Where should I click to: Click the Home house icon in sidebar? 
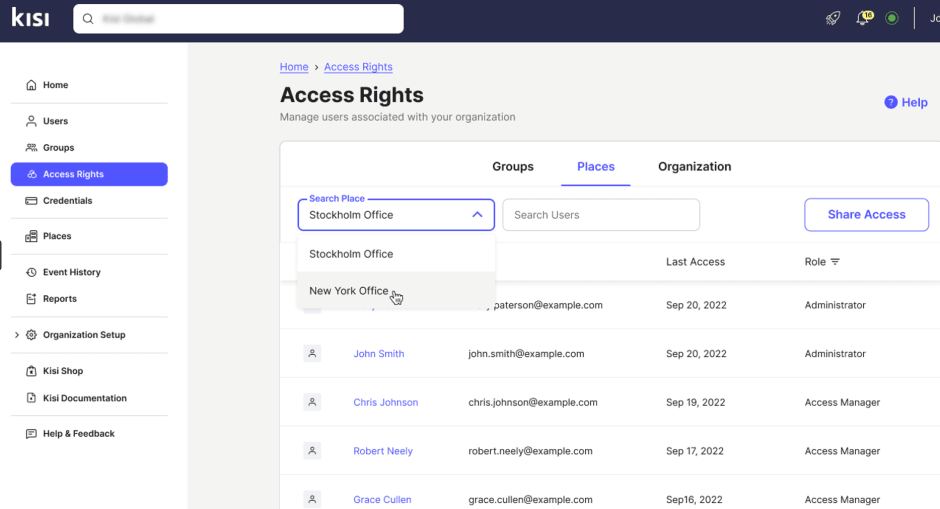point(31,85)
